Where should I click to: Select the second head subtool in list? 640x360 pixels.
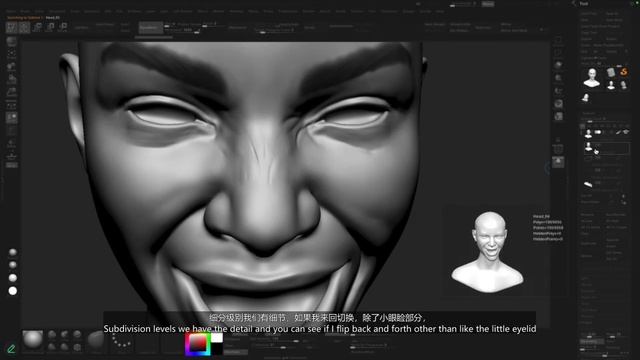click(588, 147)
